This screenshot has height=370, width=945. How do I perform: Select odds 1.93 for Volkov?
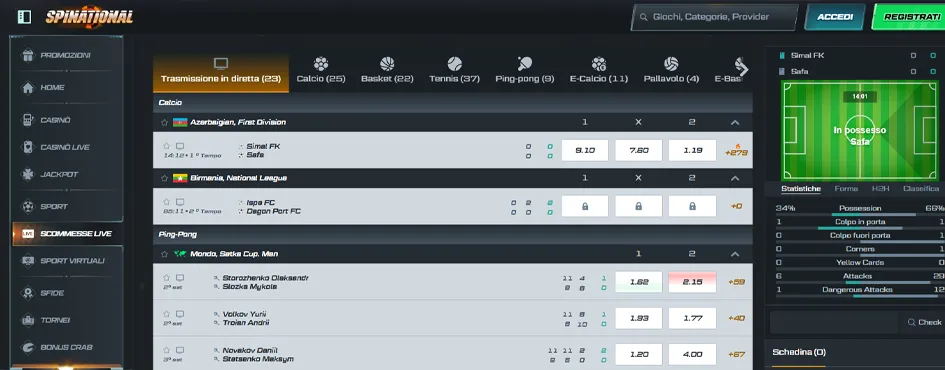(x=638, y=318)
